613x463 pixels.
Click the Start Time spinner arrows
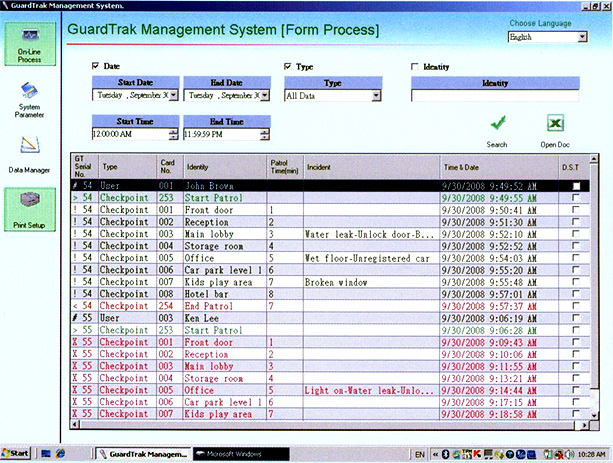pyautogui.click(x=173, y=134)
